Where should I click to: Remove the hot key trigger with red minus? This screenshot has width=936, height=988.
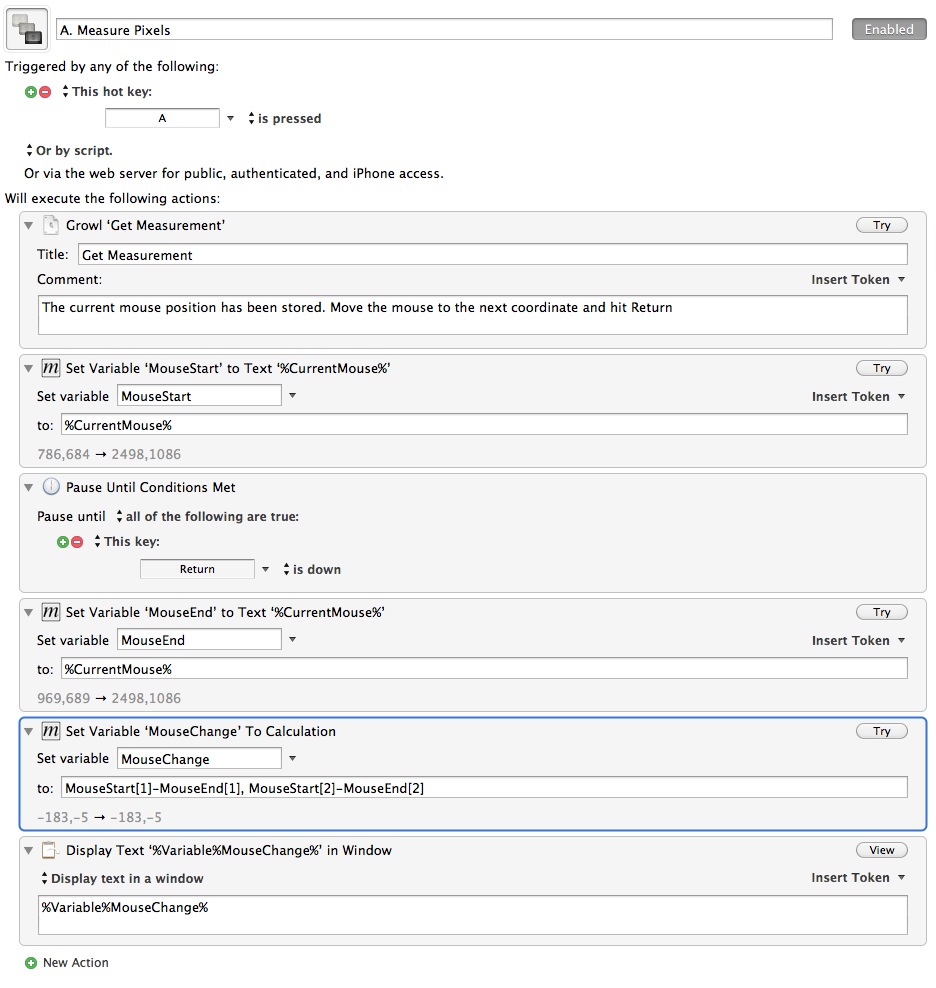point(45,92)
